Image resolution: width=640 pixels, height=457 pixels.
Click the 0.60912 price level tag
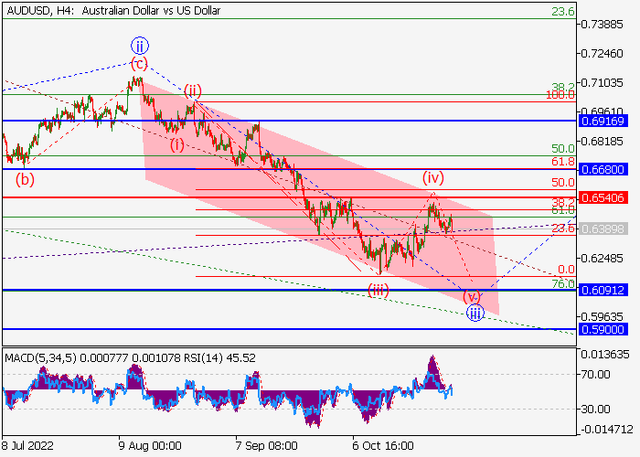point(603,290)
